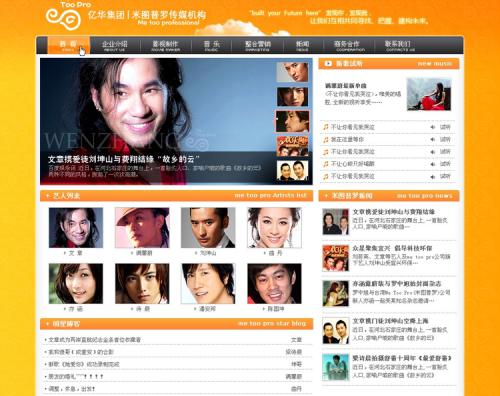Click the plus icon in the me too pro news header
Screen dimensions: 500x396
326,196
